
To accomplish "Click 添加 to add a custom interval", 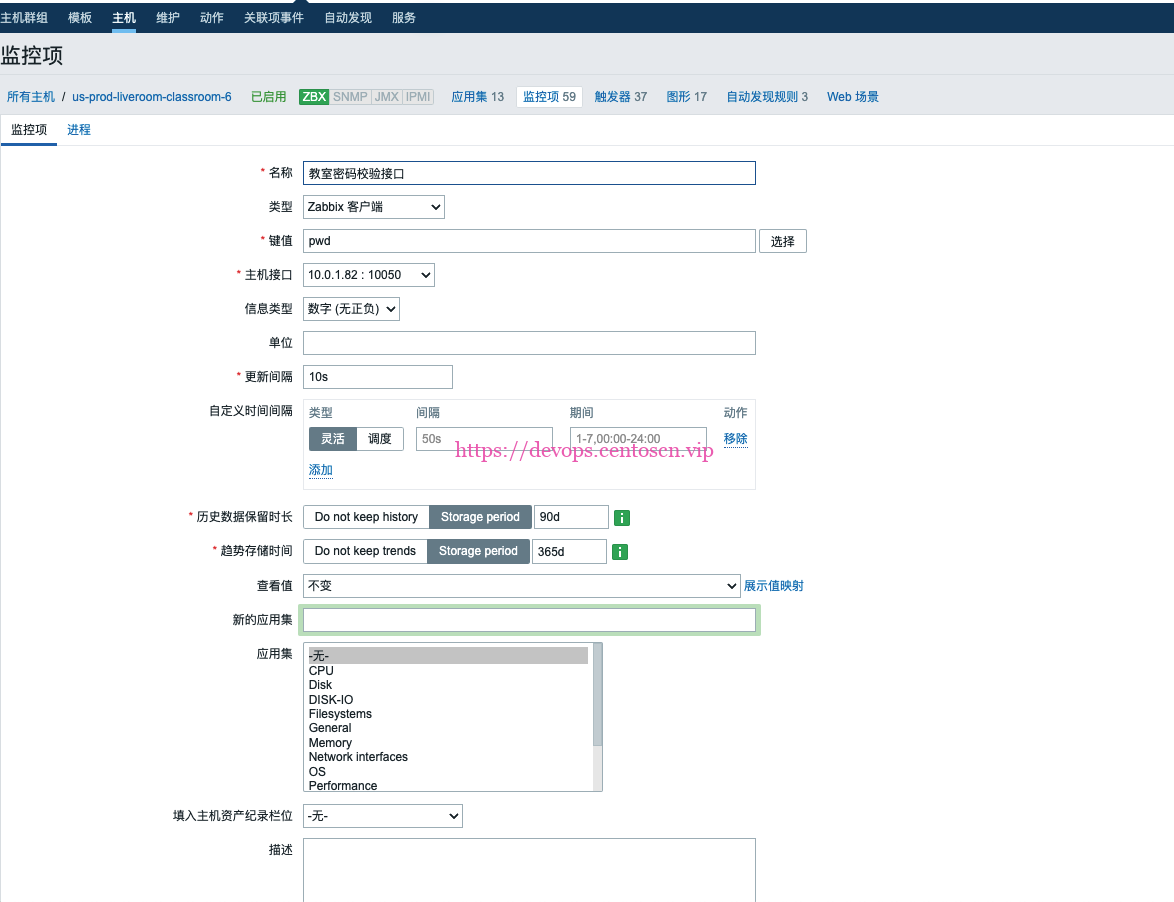I will [x=320, y=469].
